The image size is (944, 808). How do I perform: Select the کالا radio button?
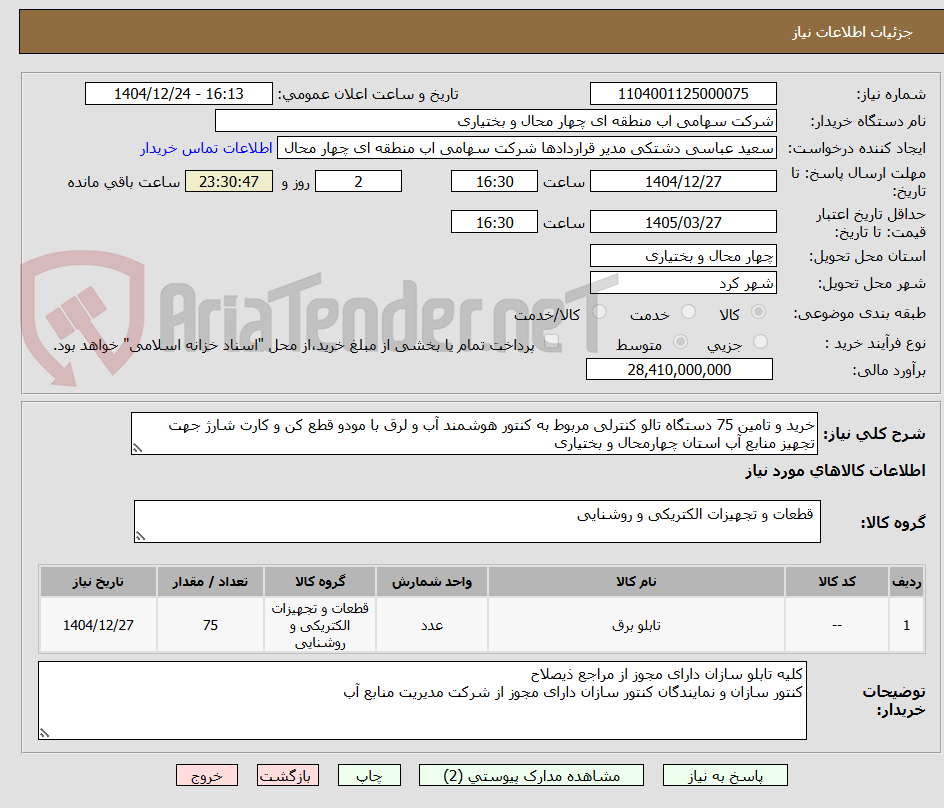click(x=759, y=312)
